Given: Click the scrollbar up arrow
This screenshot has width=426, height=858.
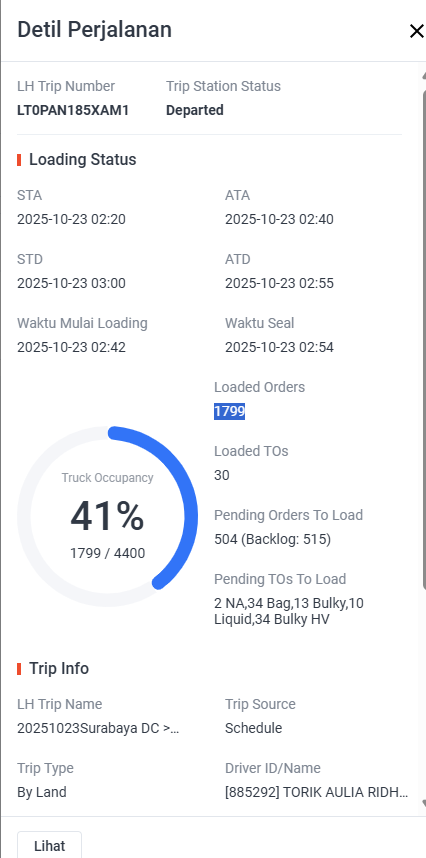Looking at the screenshot, I should point(424,76).
